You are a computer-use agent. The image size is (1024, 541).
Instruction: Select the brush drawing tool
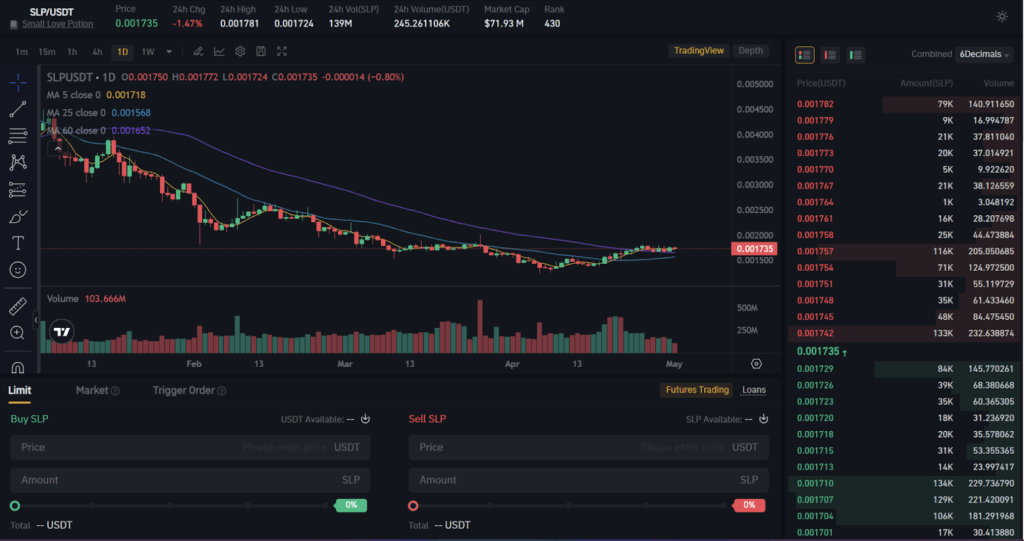pyautogui.click(x=18, y=216)
